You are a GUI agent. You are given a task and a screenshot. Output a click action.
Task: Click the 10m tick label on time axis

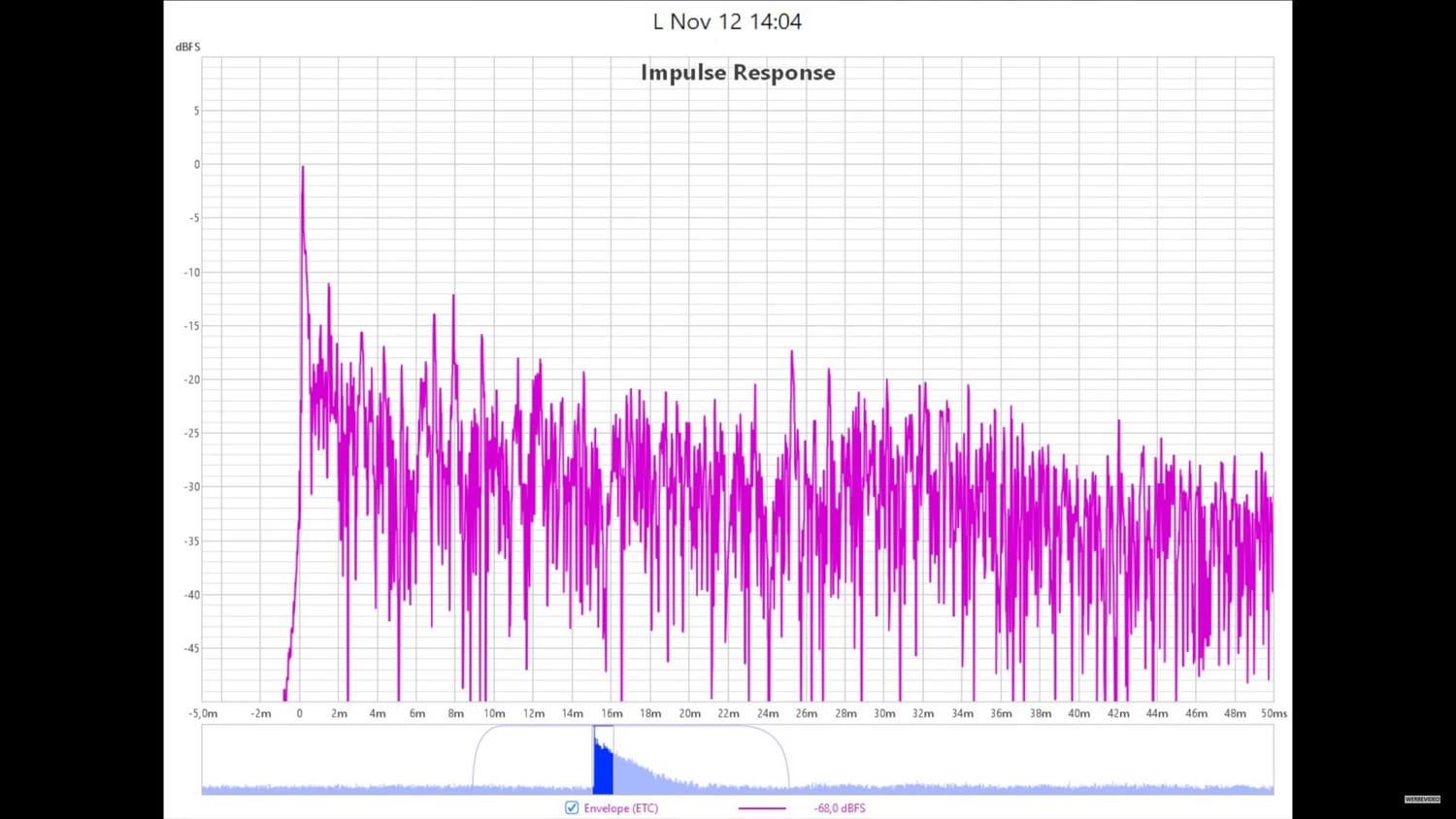coord(494,713)
